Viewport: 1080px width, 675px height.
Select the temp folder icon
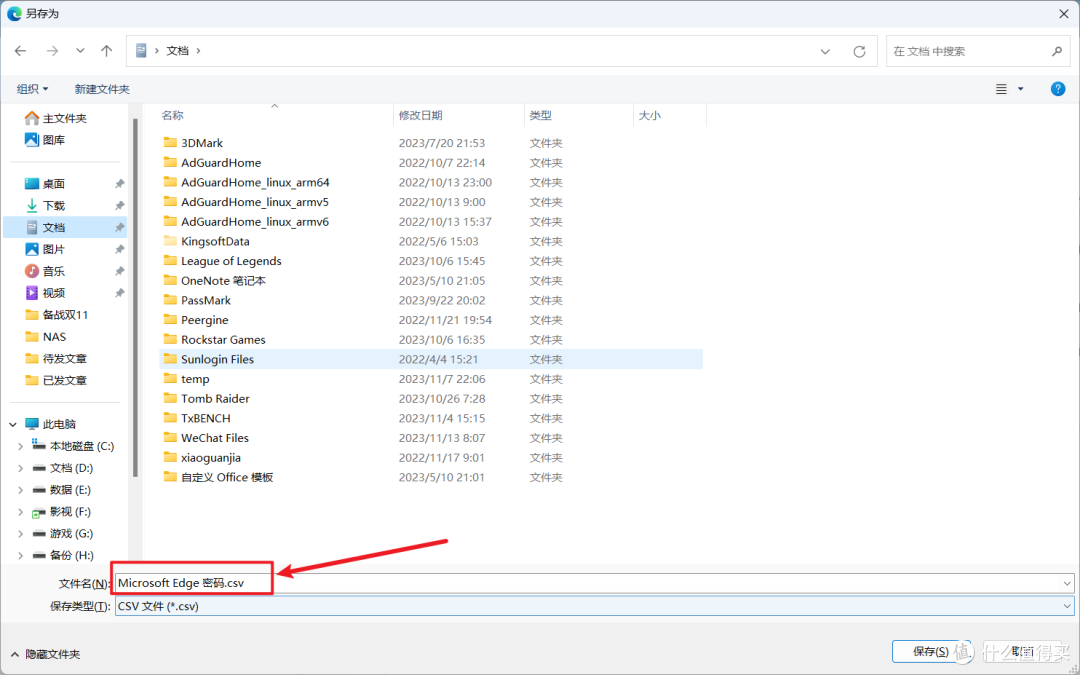pos(170,378)
